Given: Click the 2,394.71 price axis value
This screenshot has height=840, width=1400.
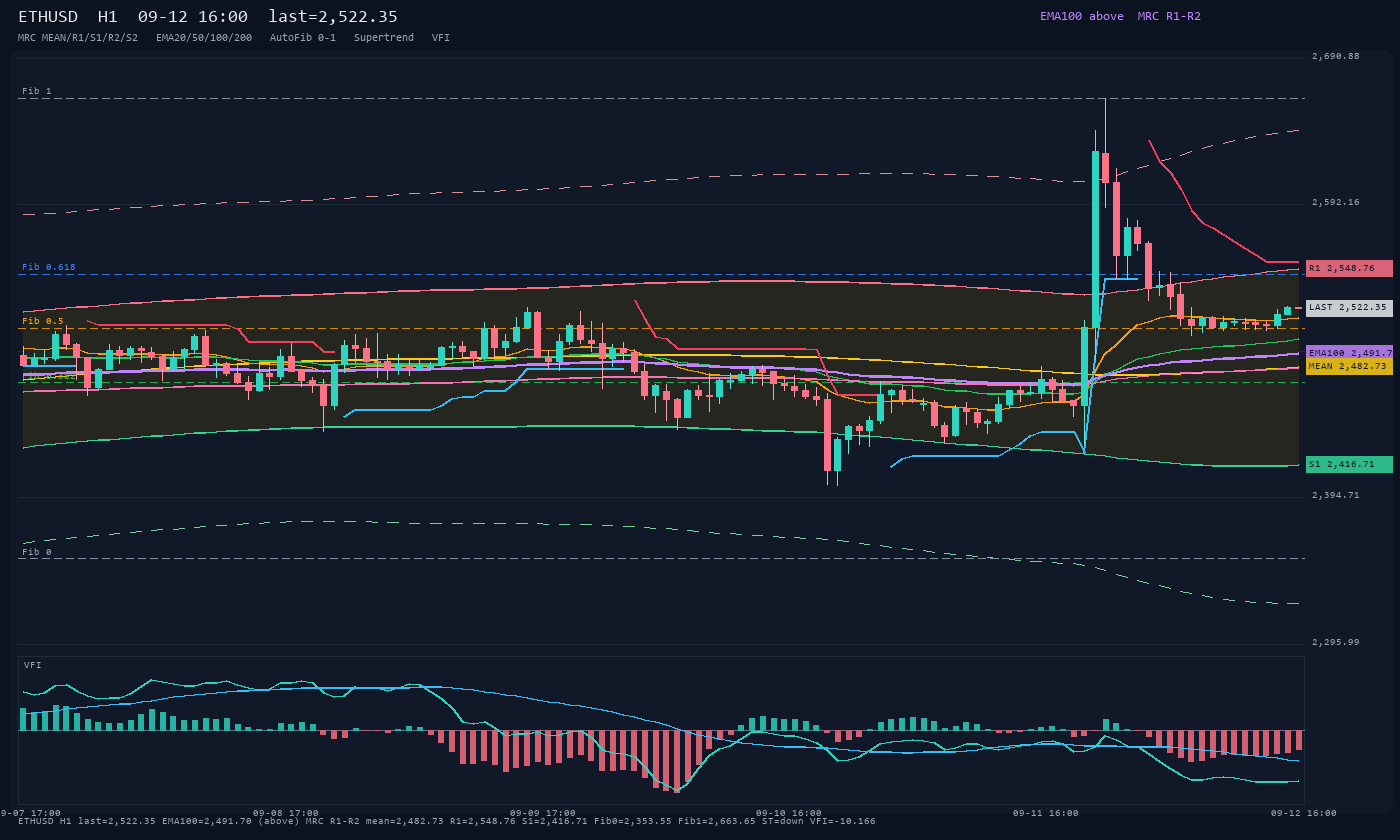Looking at the screenshot, I should pyautogui.click(x=1336, y=495).
